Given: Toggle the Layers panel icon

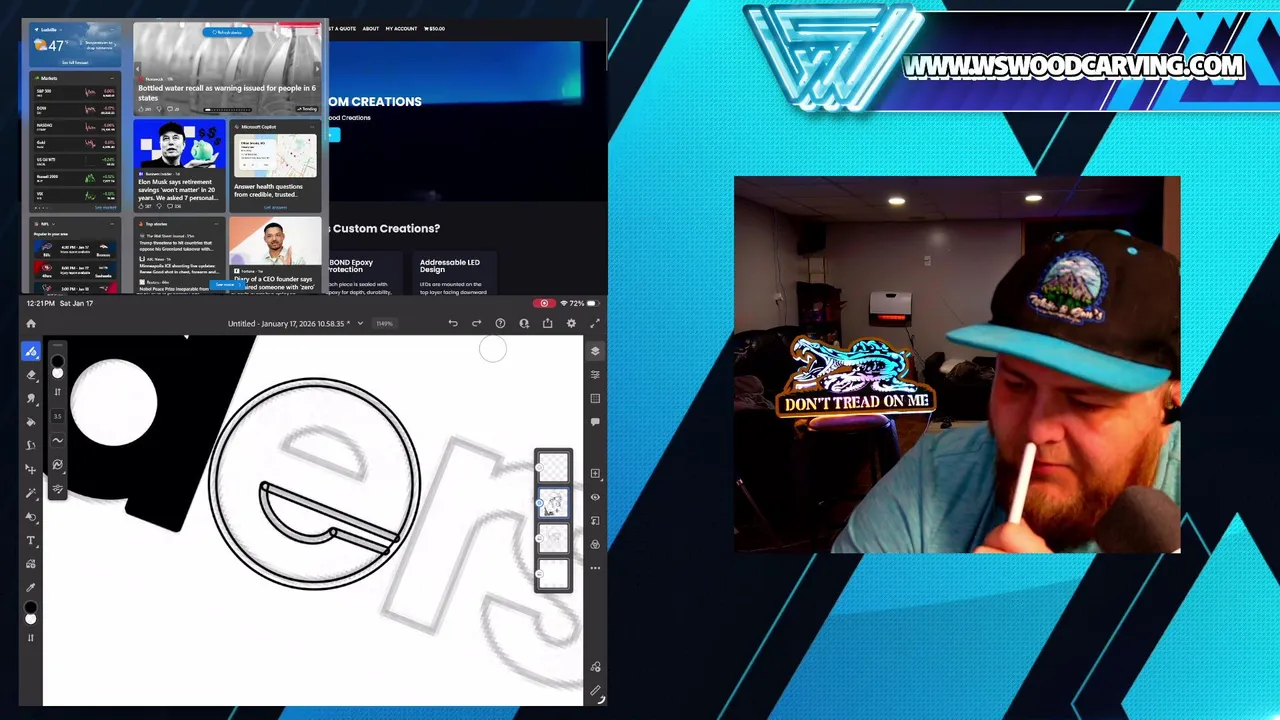Looking at the screenshot, I should pos(595,351).
